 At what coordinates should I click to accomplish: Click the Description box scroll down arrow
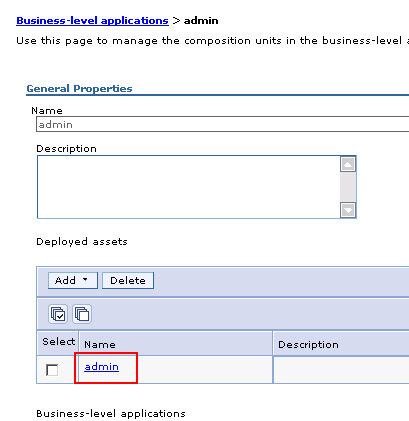pos(348,210)
